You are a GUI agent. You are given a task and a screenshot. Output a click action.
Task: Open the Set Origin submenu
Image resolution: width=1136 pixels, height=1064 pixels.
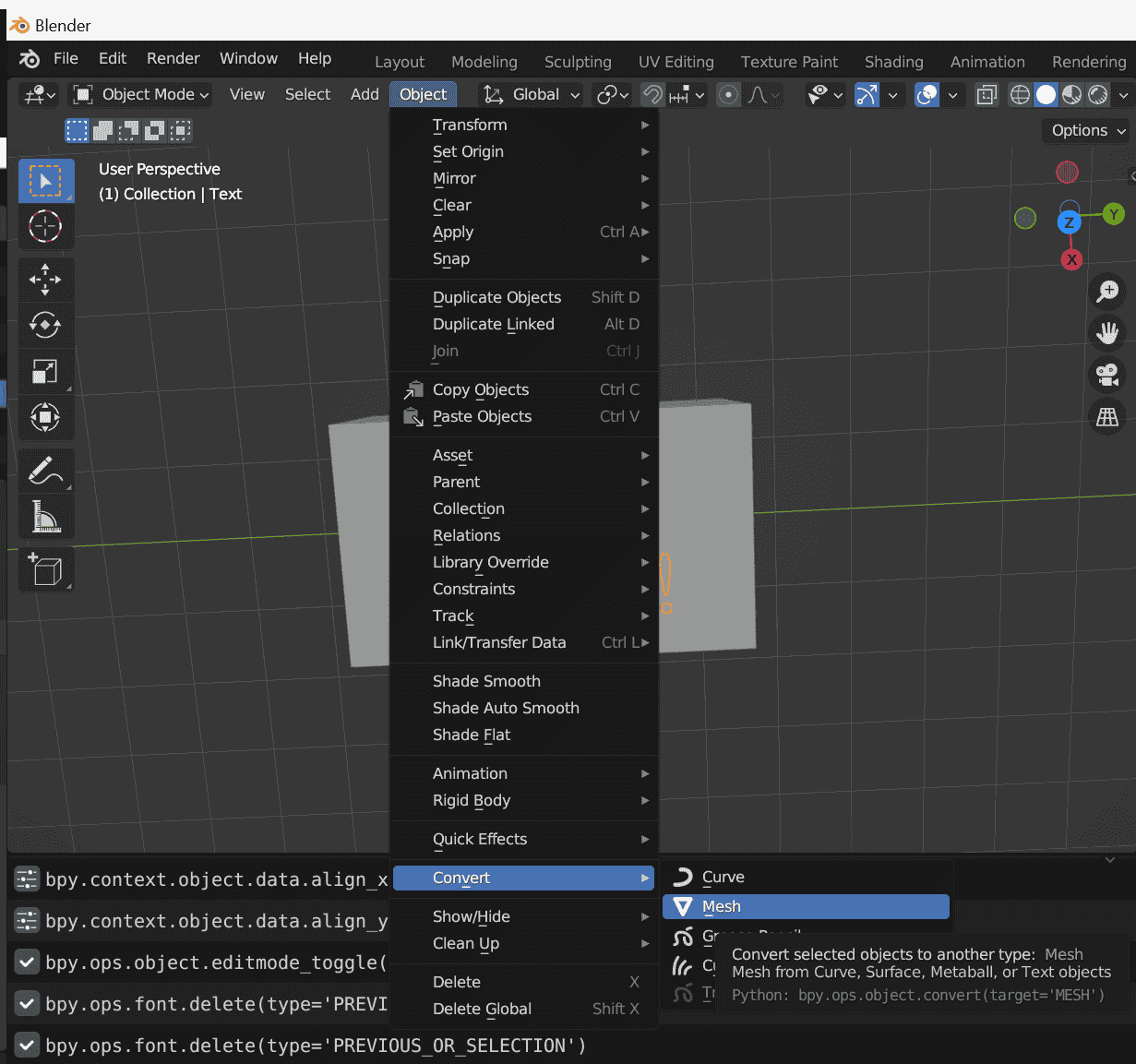pyautogui.click(x=524, y=151)
